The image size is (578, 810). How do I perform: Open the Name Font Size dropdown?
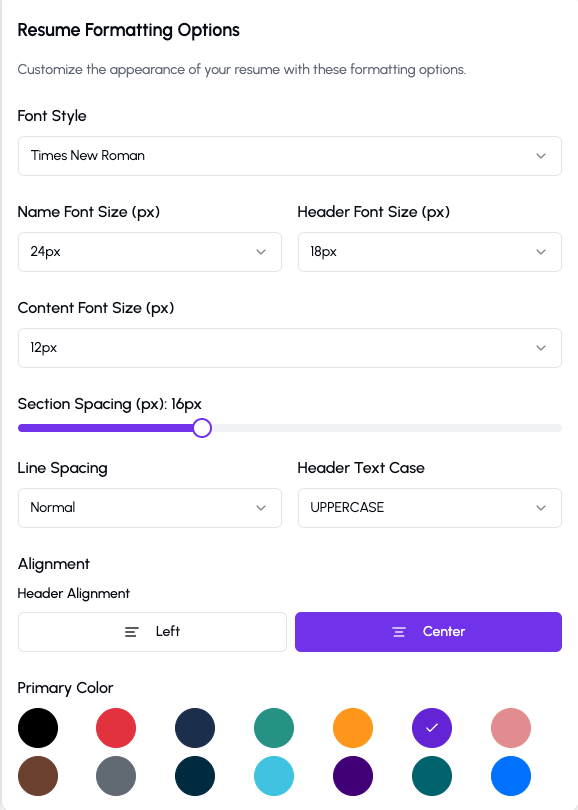pyautogui.click(x=150, y=252)
